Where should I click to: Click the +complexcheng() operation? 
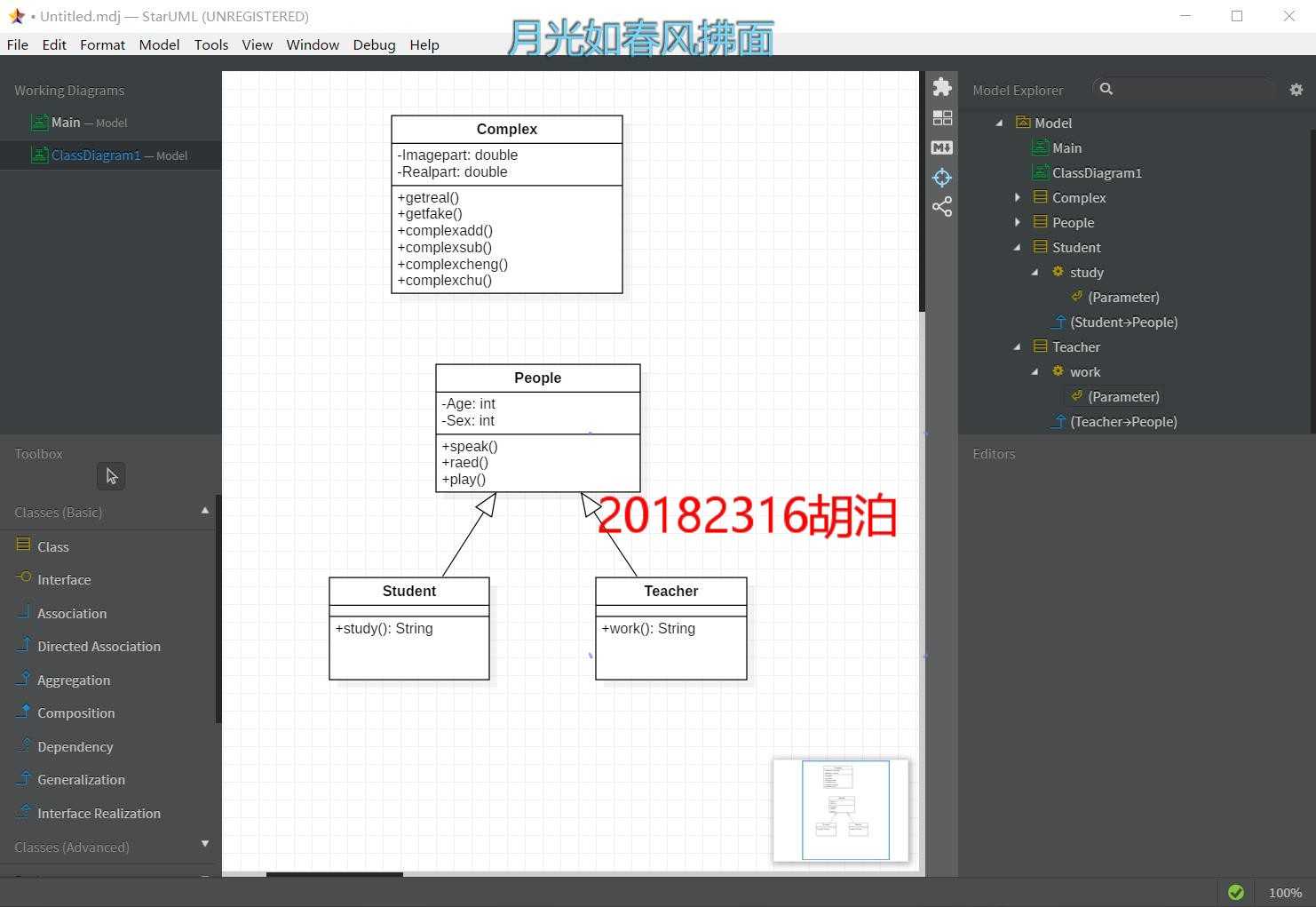click(453, 264)
